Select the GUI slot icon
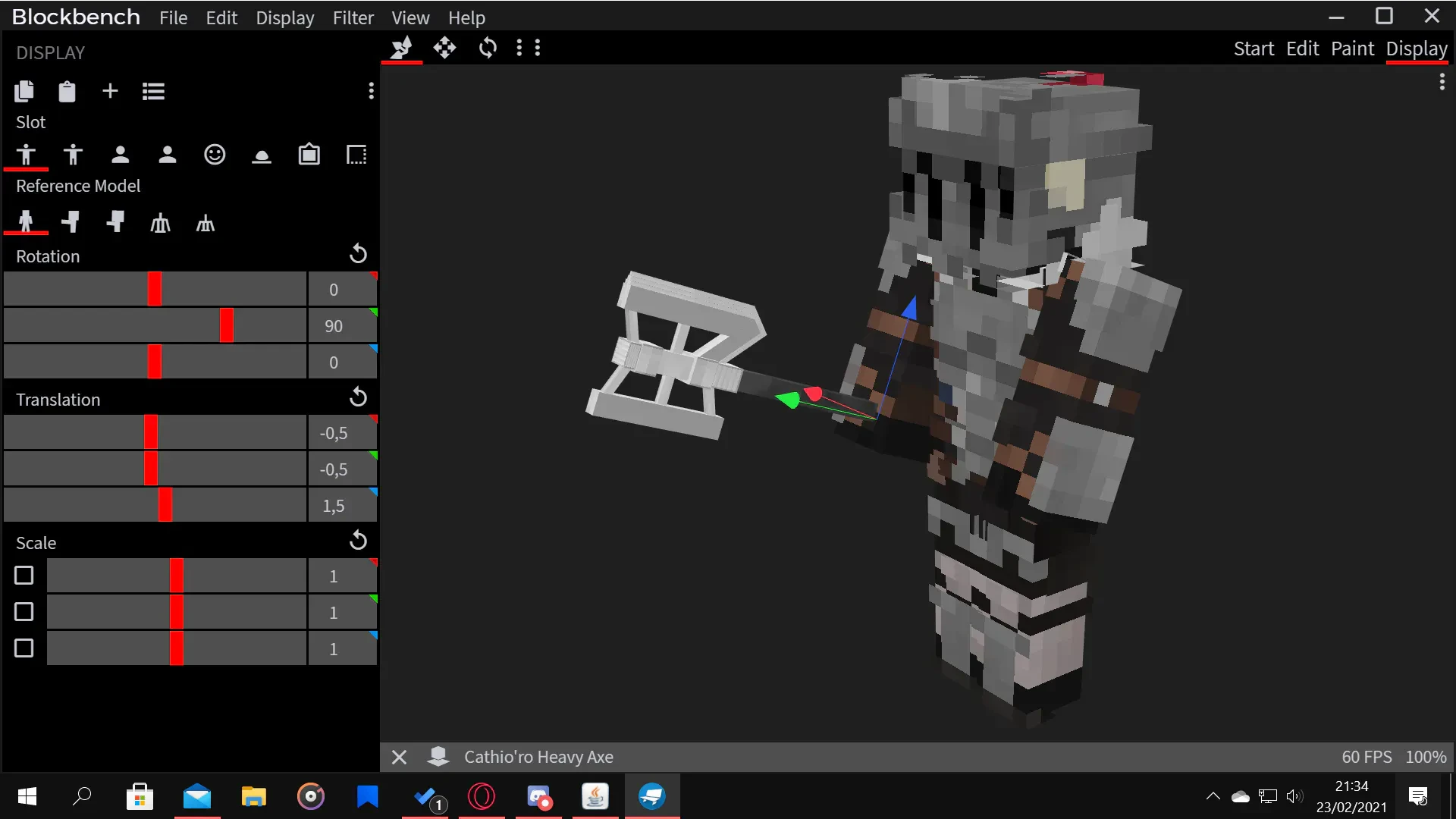This screenshot has height=819, width=1456. click(x=356, y=155)
